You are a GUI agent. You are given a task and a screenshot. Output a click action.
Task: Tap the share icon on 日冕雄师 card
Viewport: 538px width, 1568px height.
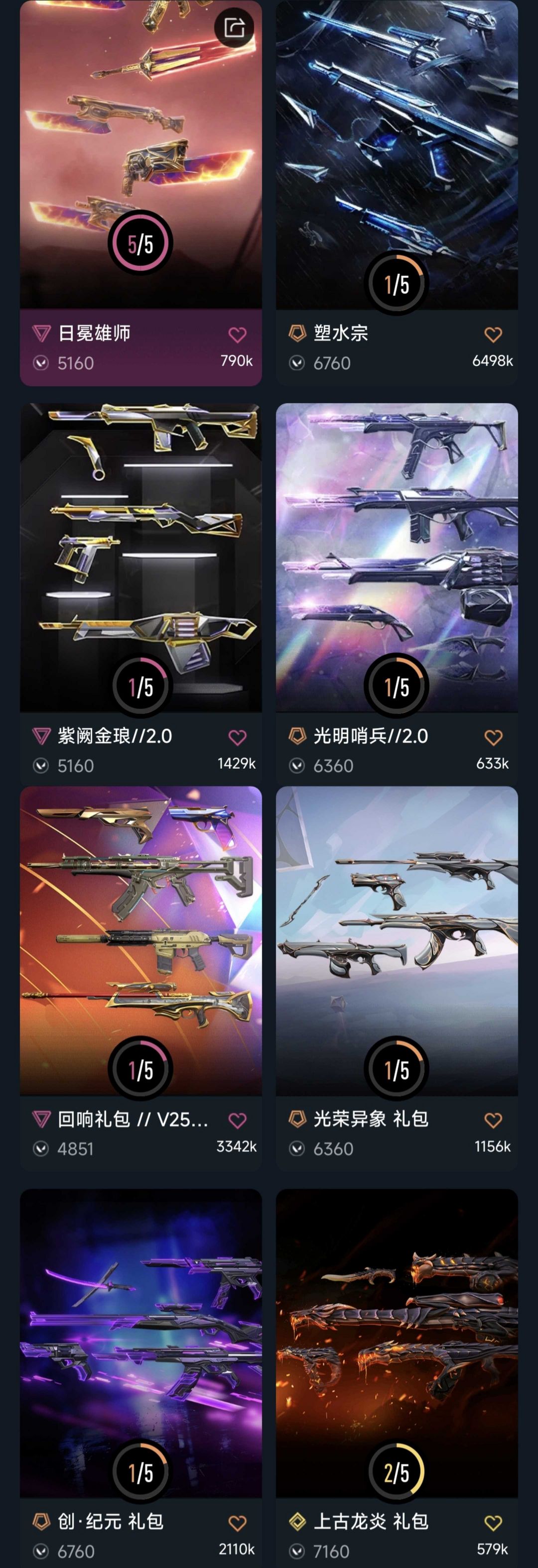point(235,28)
